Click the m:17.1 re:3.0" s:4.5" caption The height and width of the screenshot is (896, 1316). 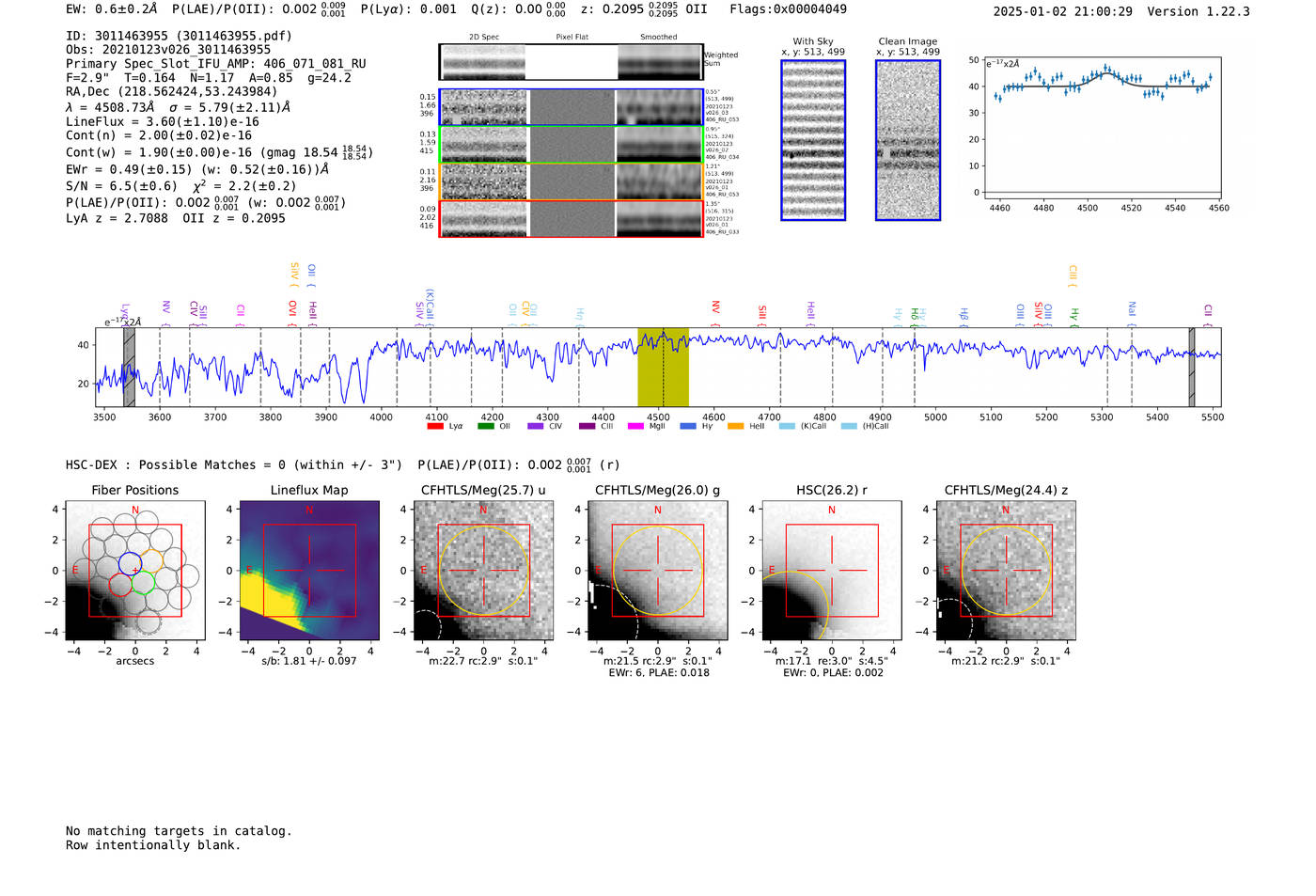[x=832, y=661]
